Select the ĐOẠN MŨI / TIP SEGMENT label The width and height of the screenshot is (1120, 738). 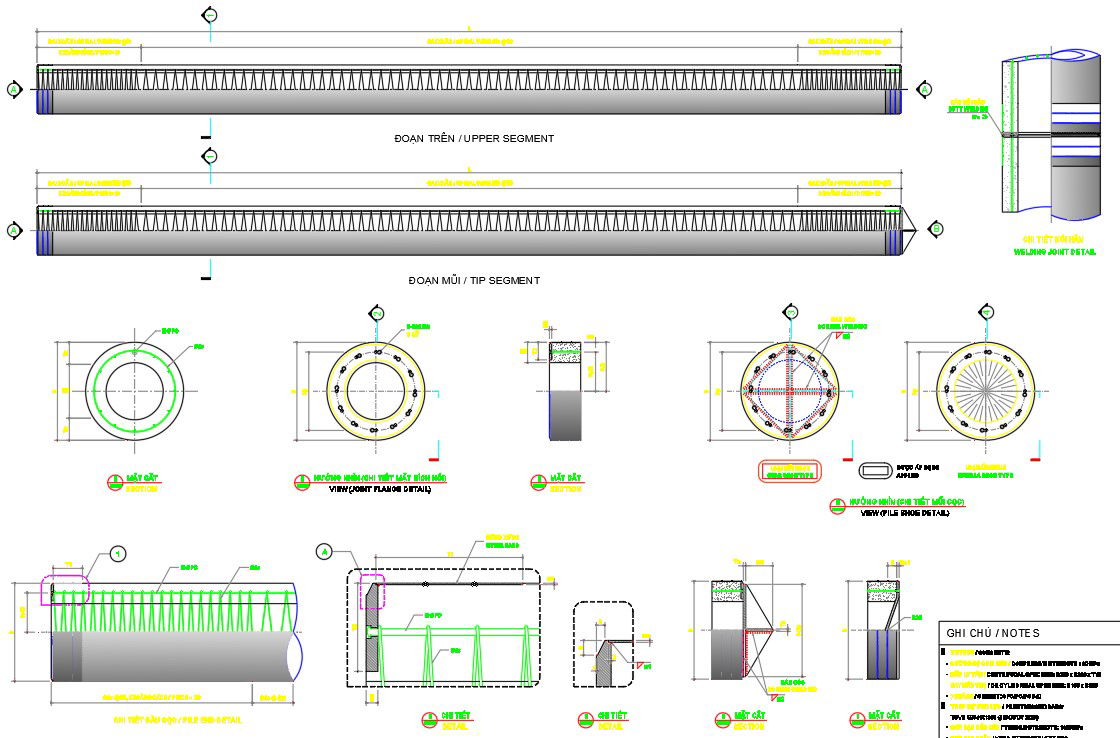coord(474,281)
